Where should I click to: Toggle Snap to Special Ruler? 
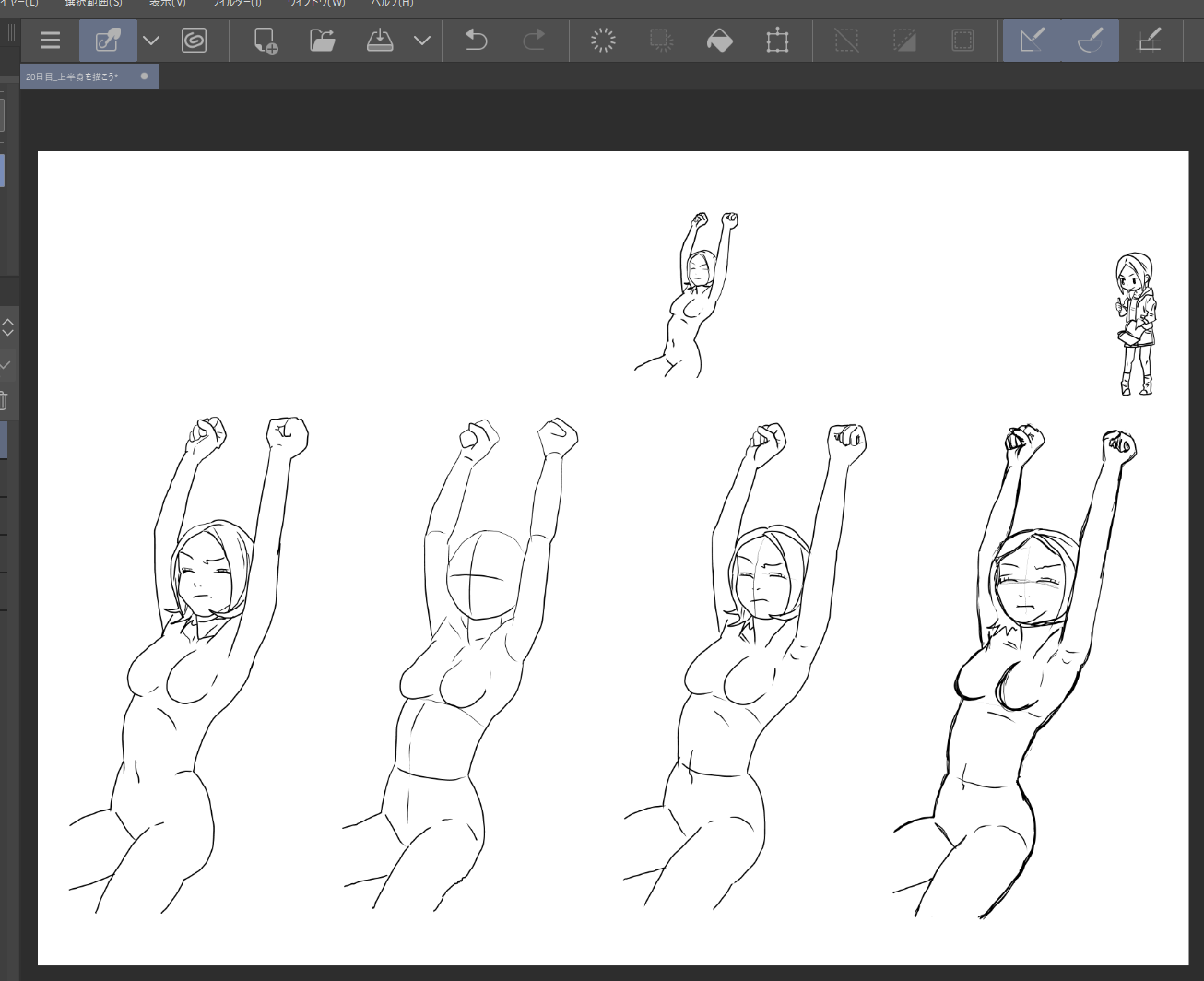pyautogui.click(x=1090, y=41)
